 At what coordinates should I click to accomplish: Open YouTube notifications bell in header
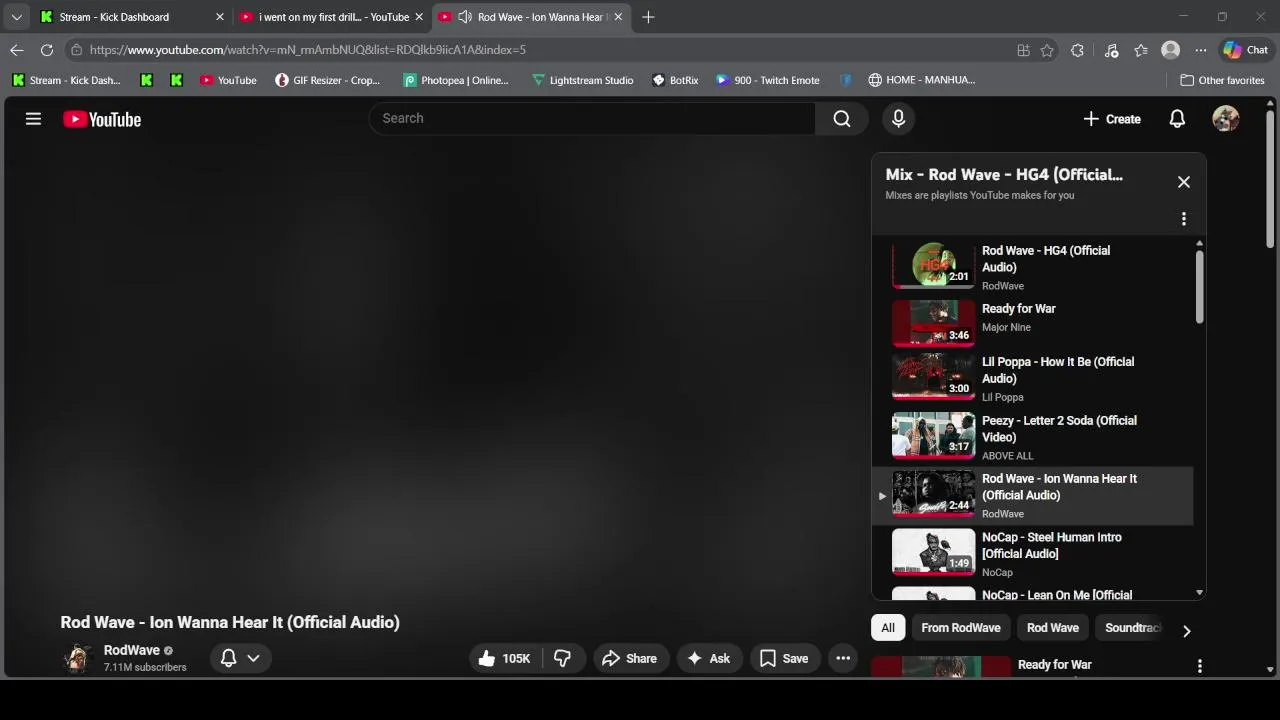1177,119
